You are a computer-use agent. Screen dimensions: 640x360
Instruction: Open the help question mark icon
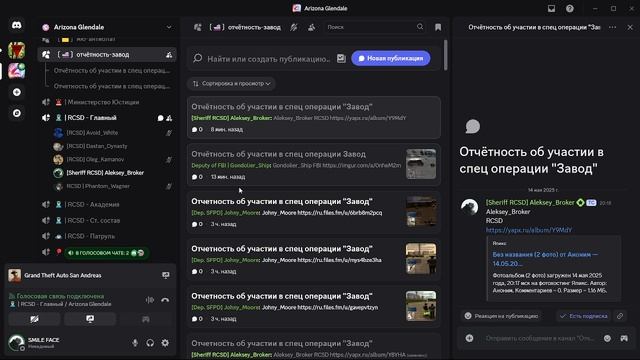[x=570, y=9]
